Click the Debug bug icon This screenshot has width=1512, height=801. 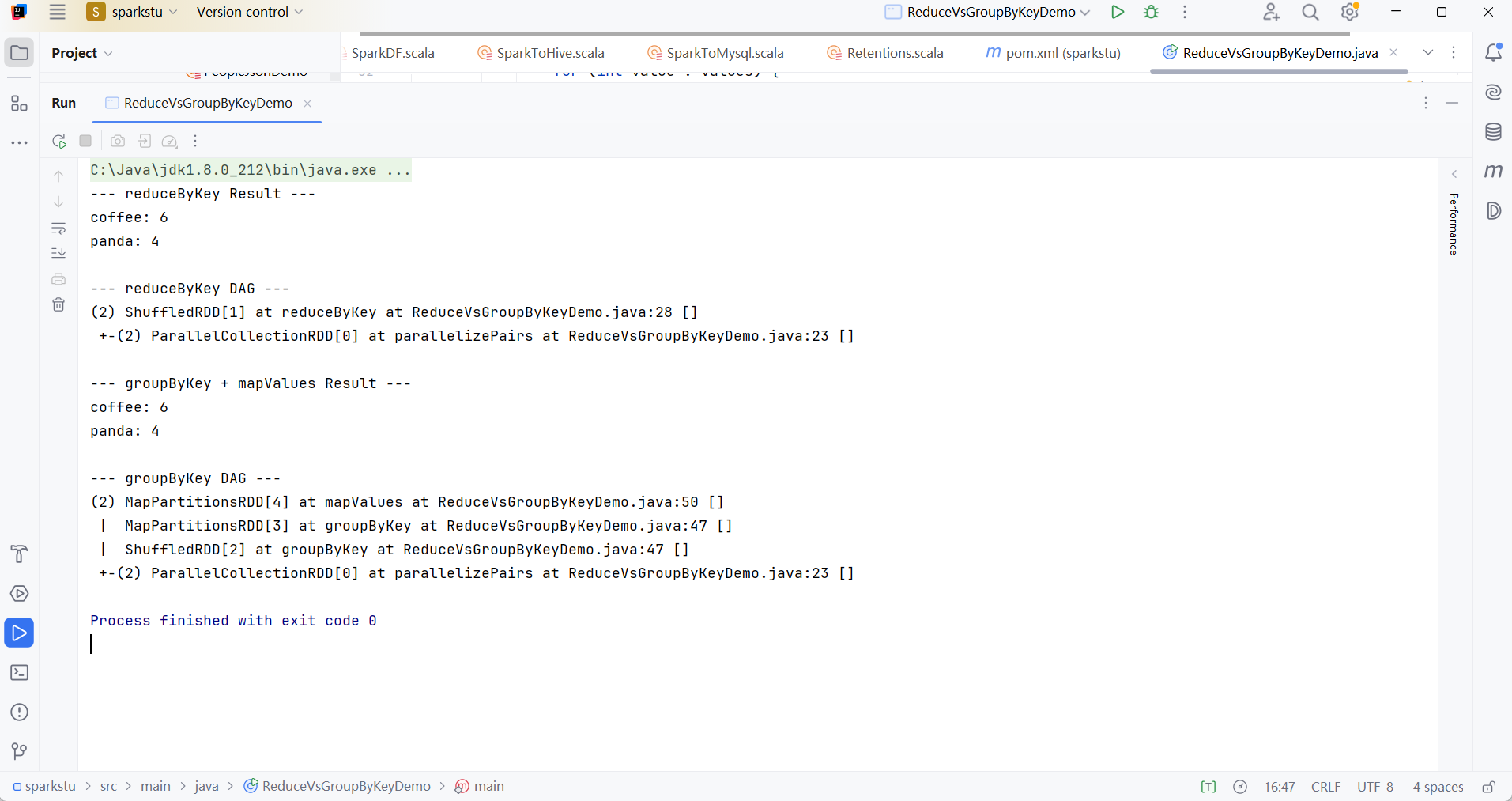click(x=1152, y=13)
